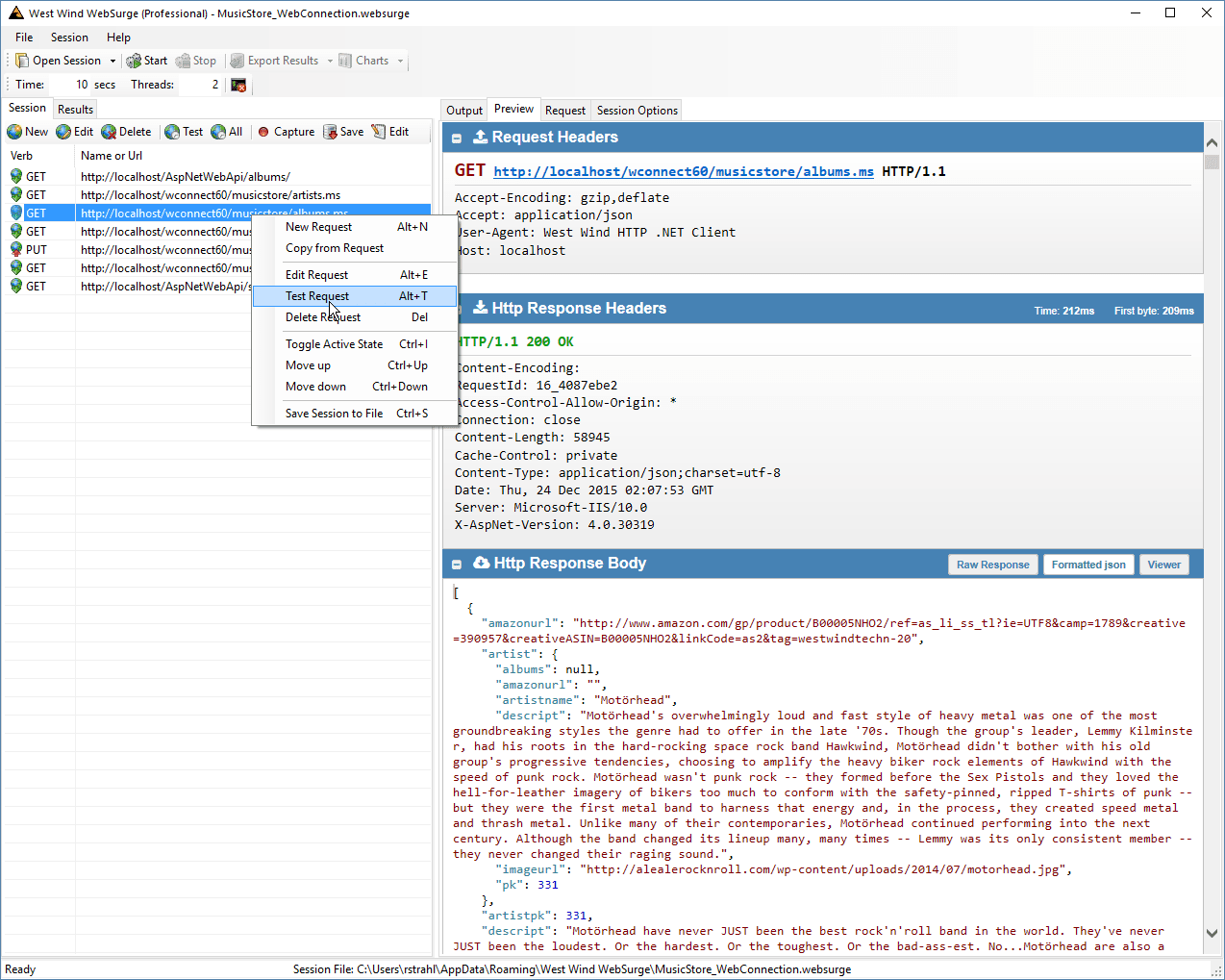
Task: Open the Help menu
Action: pos(119,38)
